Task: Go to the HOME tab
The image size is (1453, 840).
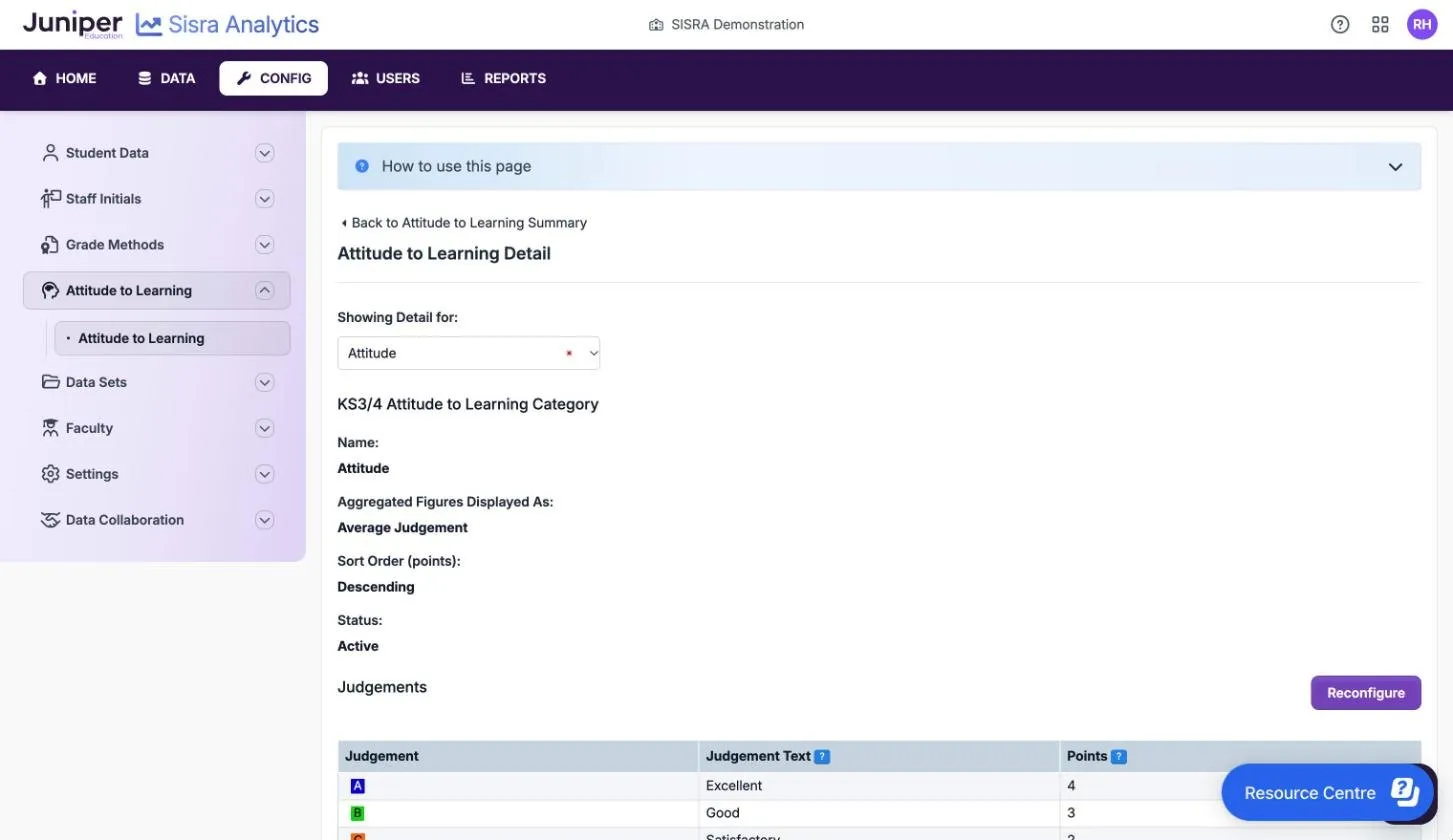Action: tap(65, 78)
